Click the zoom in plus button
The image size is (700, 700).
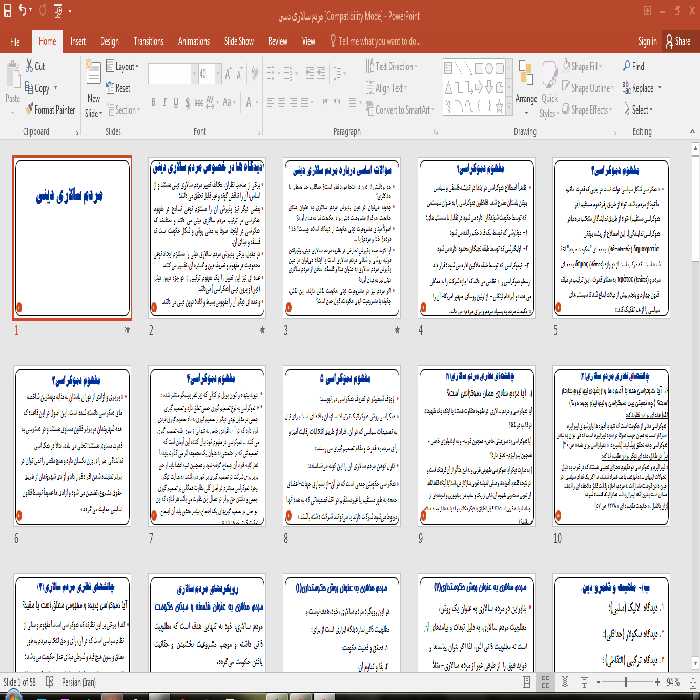[x=657, y=682]
